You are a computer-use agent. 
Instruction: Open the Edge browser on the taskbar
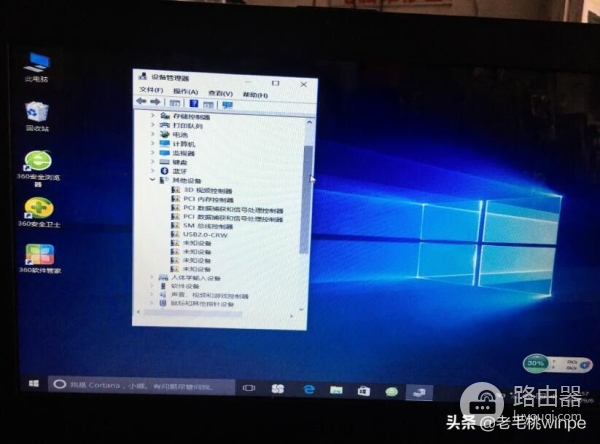310,388
